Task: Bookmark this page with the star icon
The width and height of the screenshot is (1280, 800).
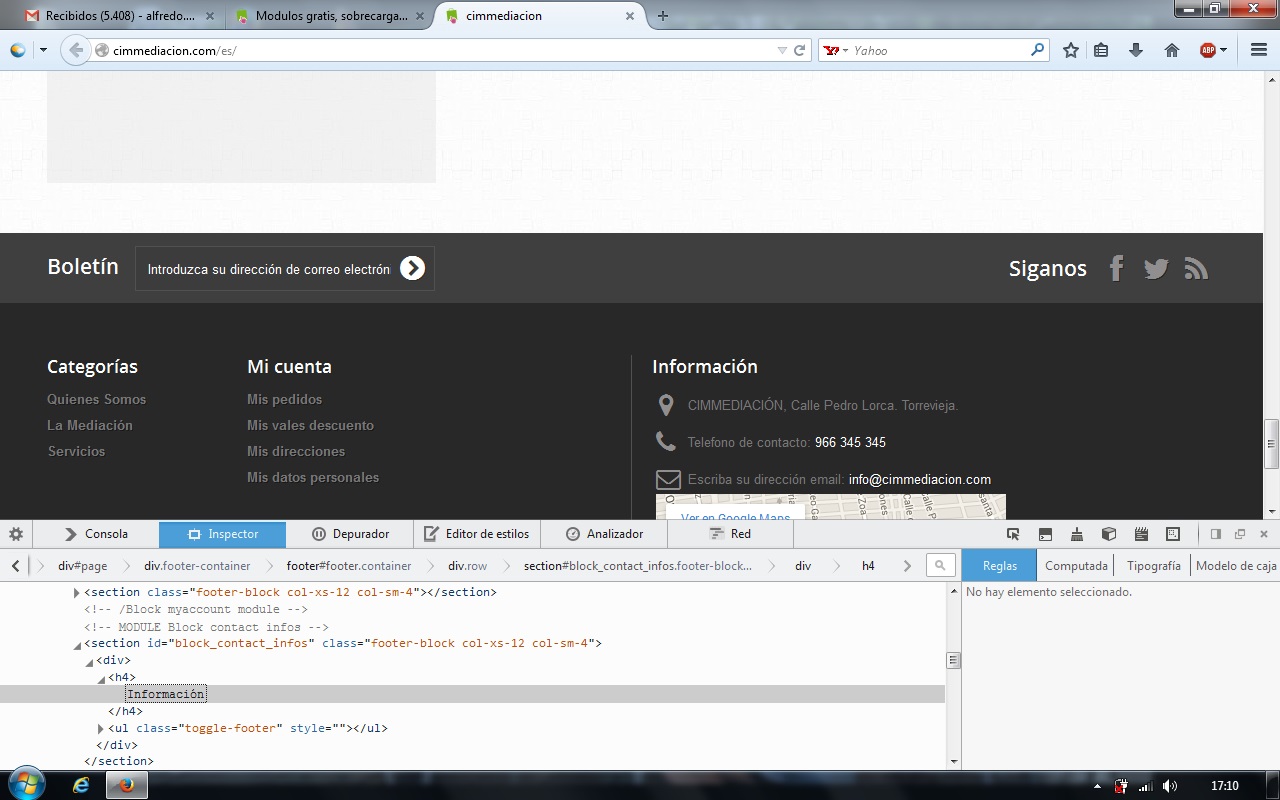Action: (x=1071, y=50)
